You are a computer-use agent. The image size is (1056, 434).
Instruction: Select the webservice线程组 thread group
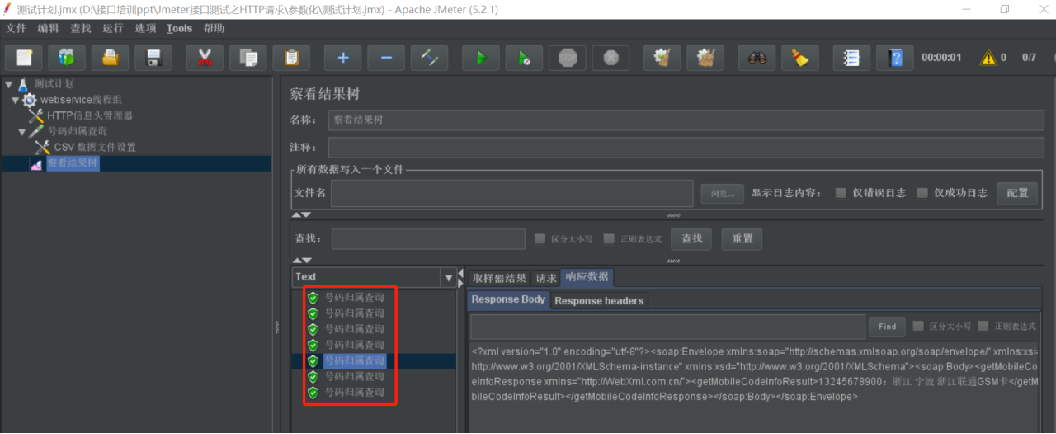81,100
